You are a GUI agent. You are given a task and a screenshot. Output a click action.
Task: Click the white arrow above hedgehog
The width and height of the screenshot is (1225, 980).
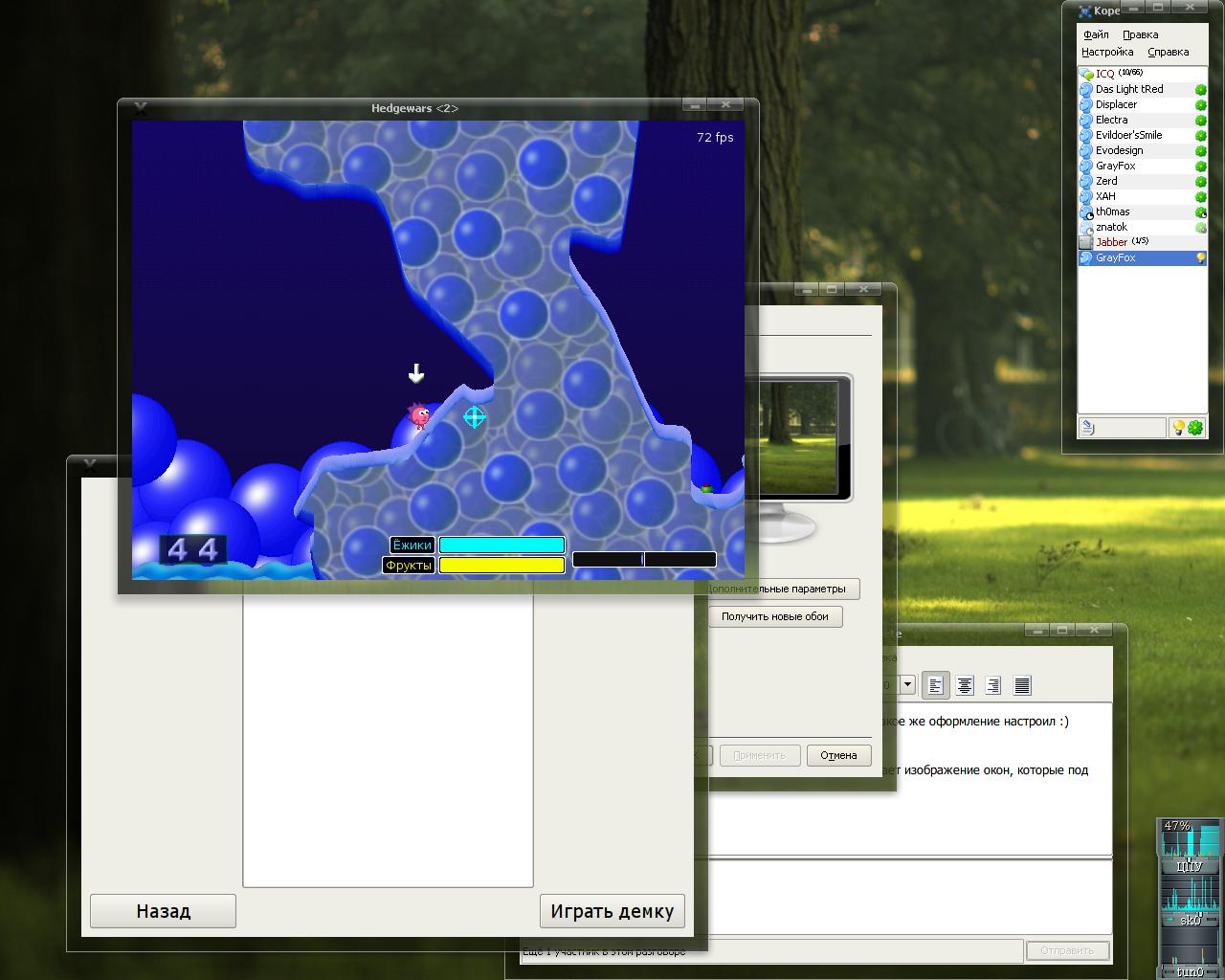416,373
